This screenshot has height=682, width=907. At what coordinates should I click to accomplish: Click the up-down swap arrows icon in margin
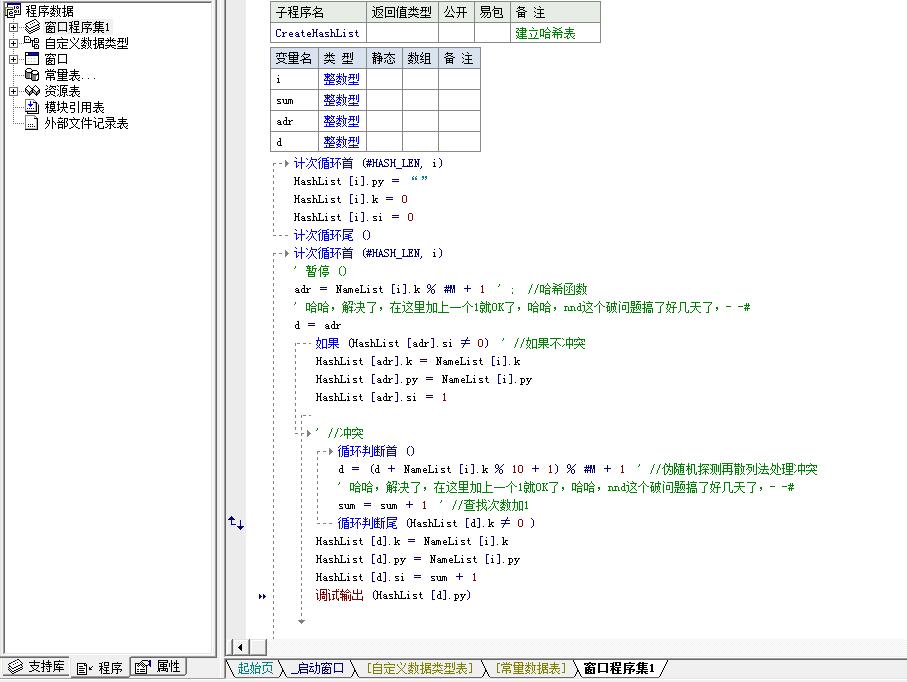(236, 522)
